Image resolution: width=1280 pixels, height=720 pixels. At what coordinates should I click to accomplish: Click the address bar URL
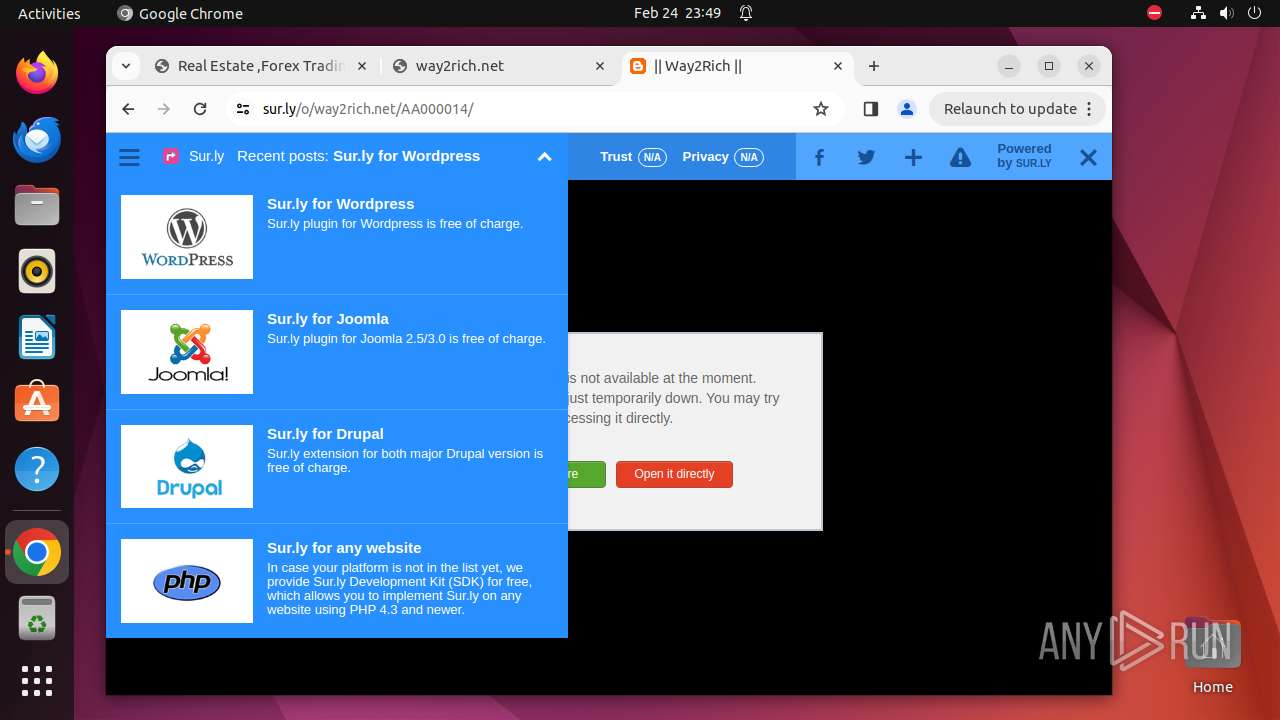point(368,109)
